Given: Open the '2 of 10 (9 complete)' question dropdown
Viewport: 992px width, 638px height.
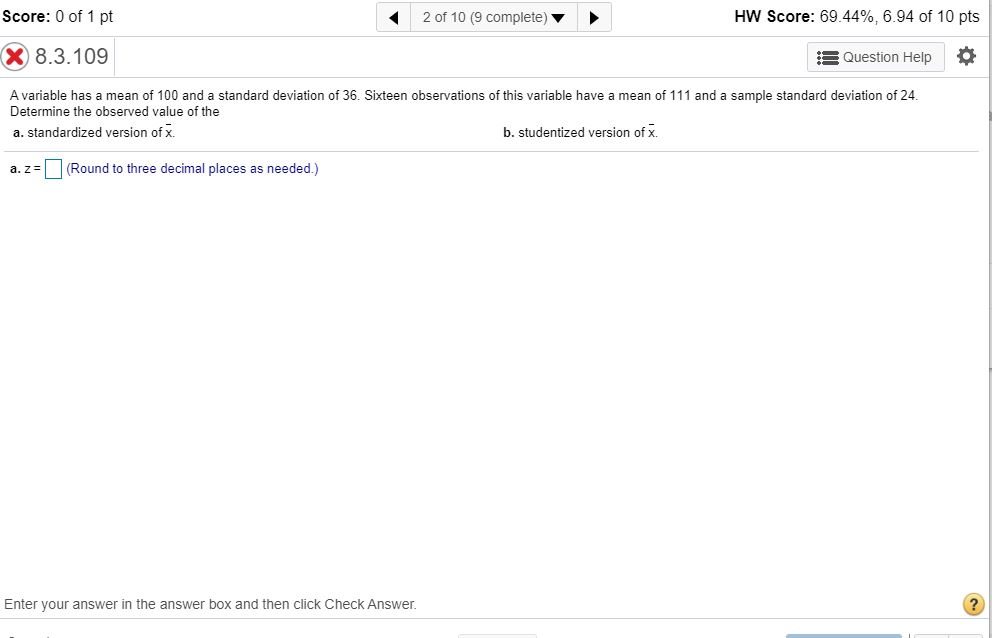Looking at the screenshot, I should pyautogui.click(x=493, y=17).
